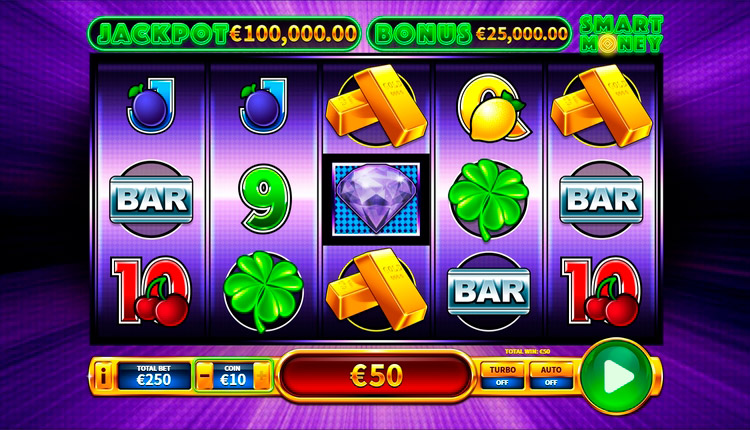Click the cherry 10 symbol on fifth reel
Viewport: 750px width, 430px height.
click(x=601, y=292)
